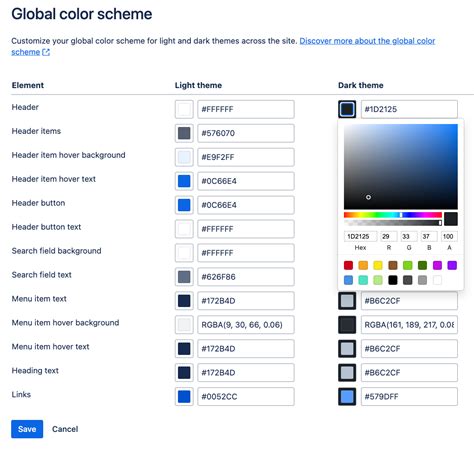Screen dimensions: 474x449
Task: Focus the Hex value field in picker
Action: (360, 236)
